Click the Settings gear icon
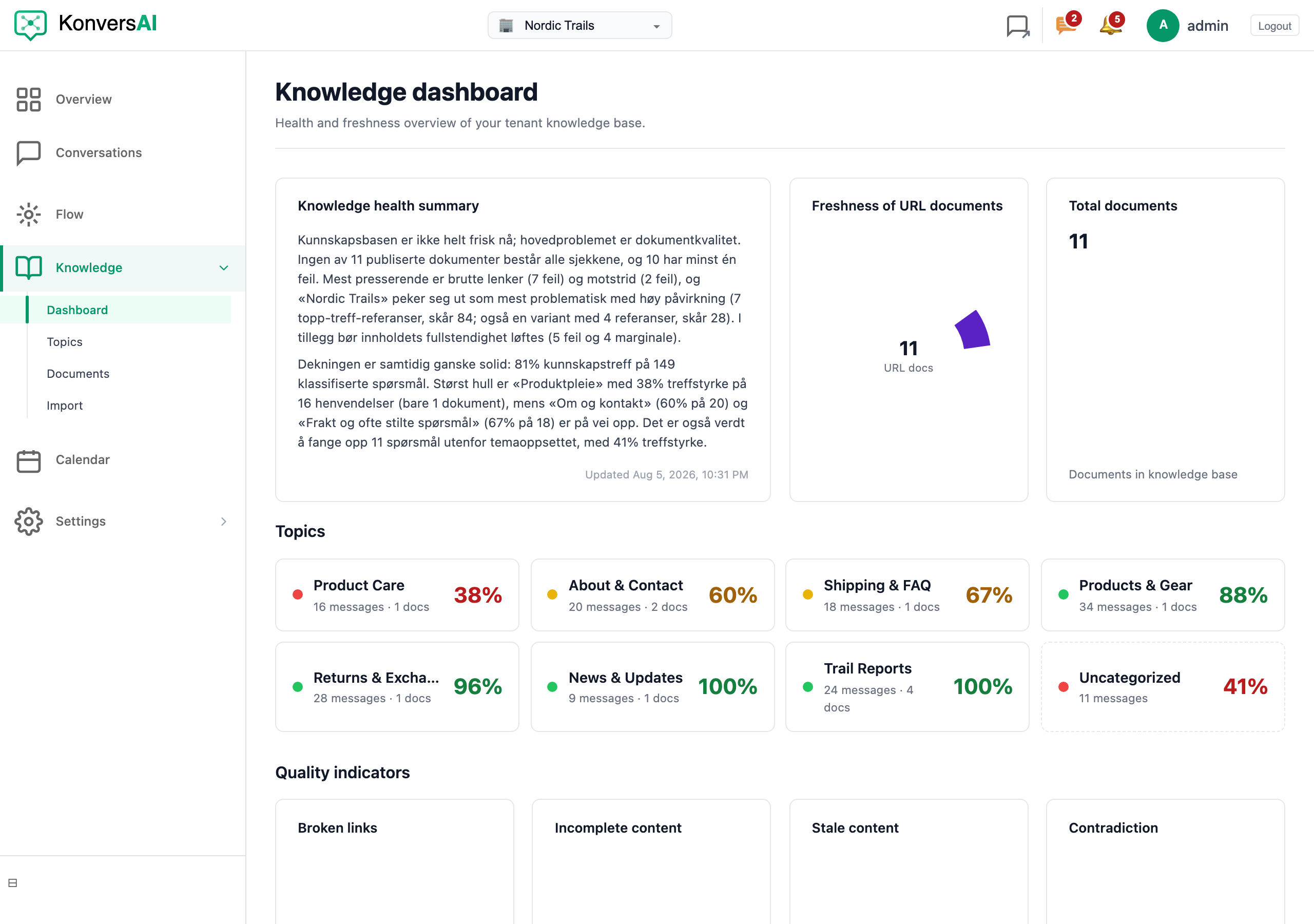Image resolution: width=1314 pixels, height=924 pixels. pyautogui.click(x=29, y=521)
